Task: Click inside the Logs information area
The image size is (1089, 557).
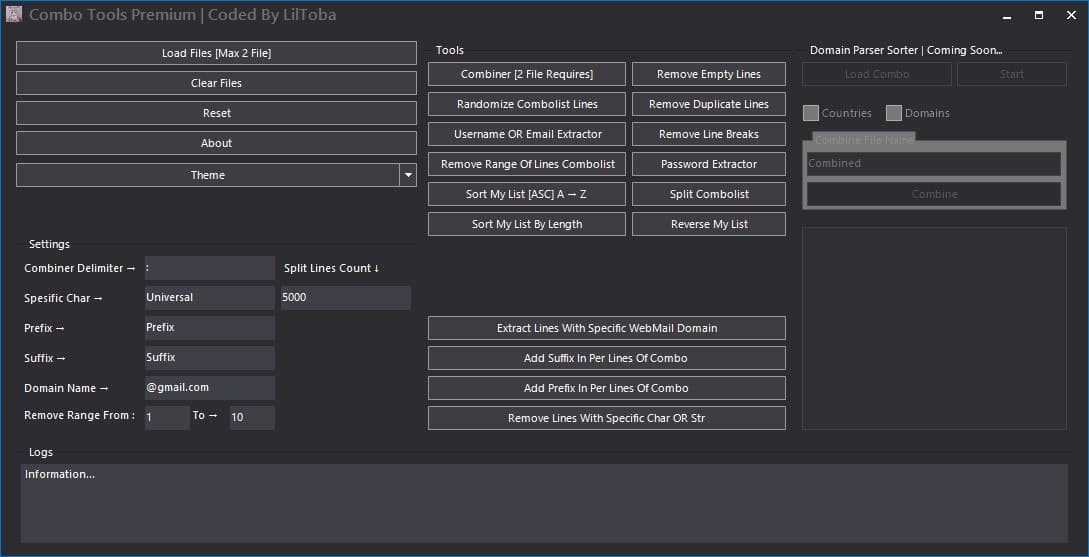Action: (544, 503)
